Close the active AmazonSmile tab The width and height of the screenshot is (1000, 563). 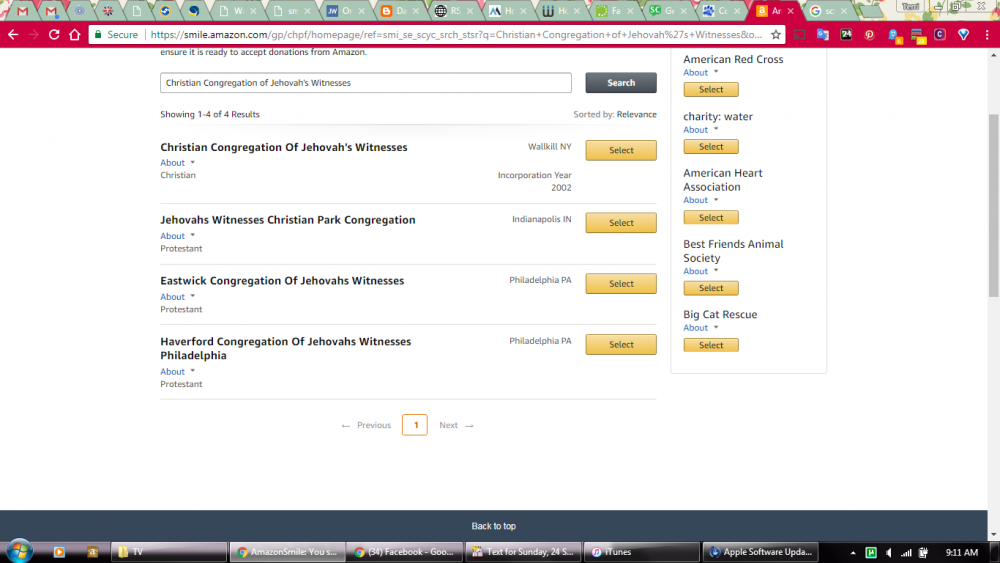pos(790,11)
